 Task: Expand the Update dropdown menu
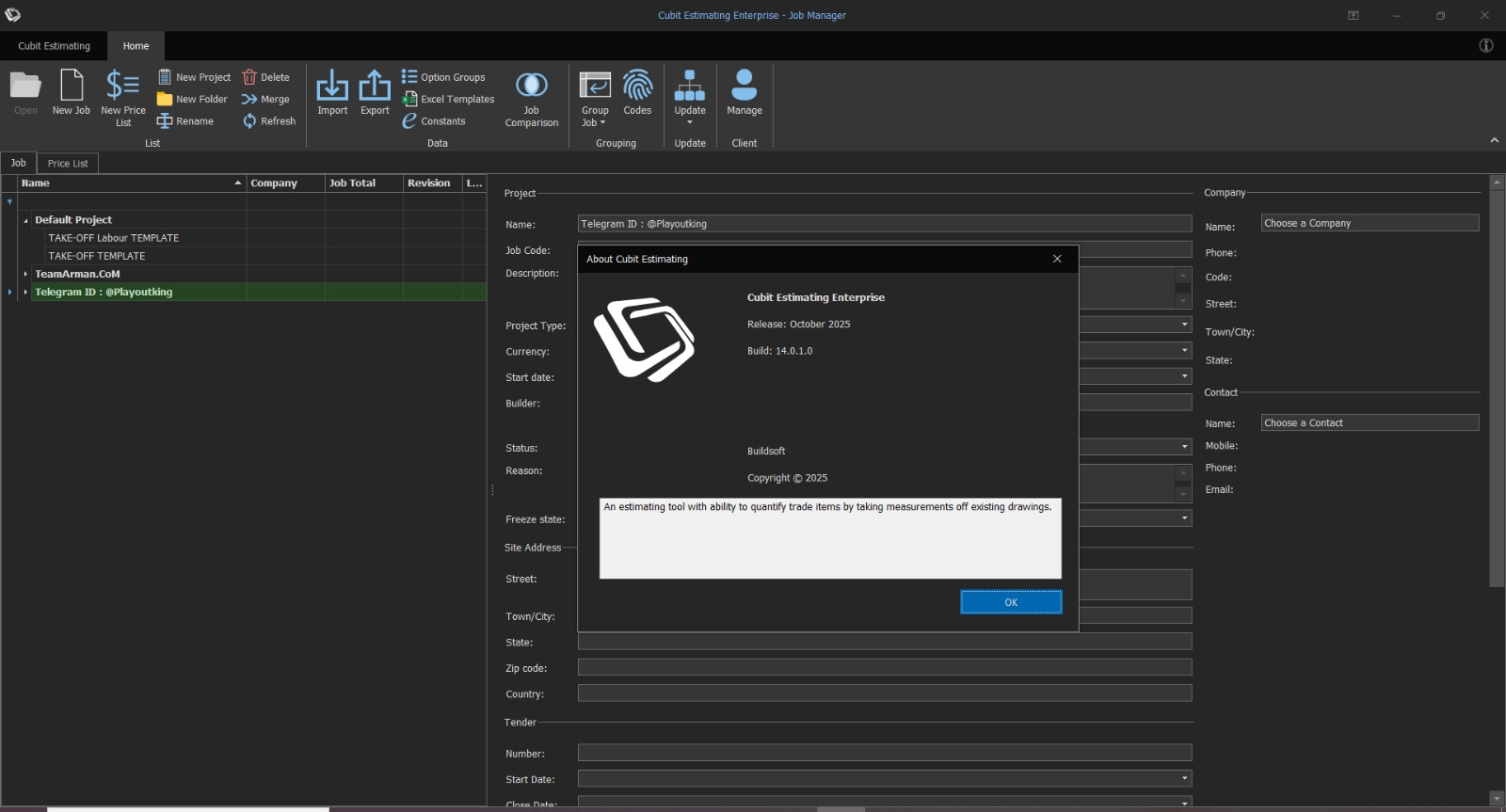(x=690, y=121)
